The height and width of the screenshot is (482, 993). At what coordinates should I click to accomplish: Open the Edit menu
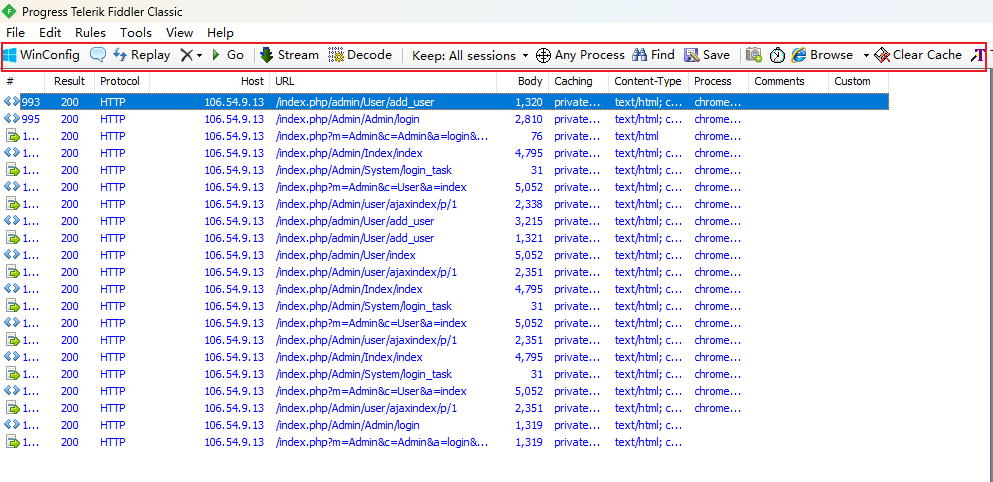tap(50, 32)
